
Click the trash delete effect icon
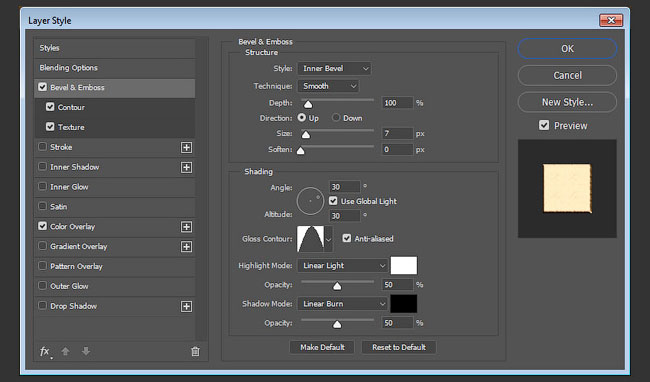tap(195, 352)
